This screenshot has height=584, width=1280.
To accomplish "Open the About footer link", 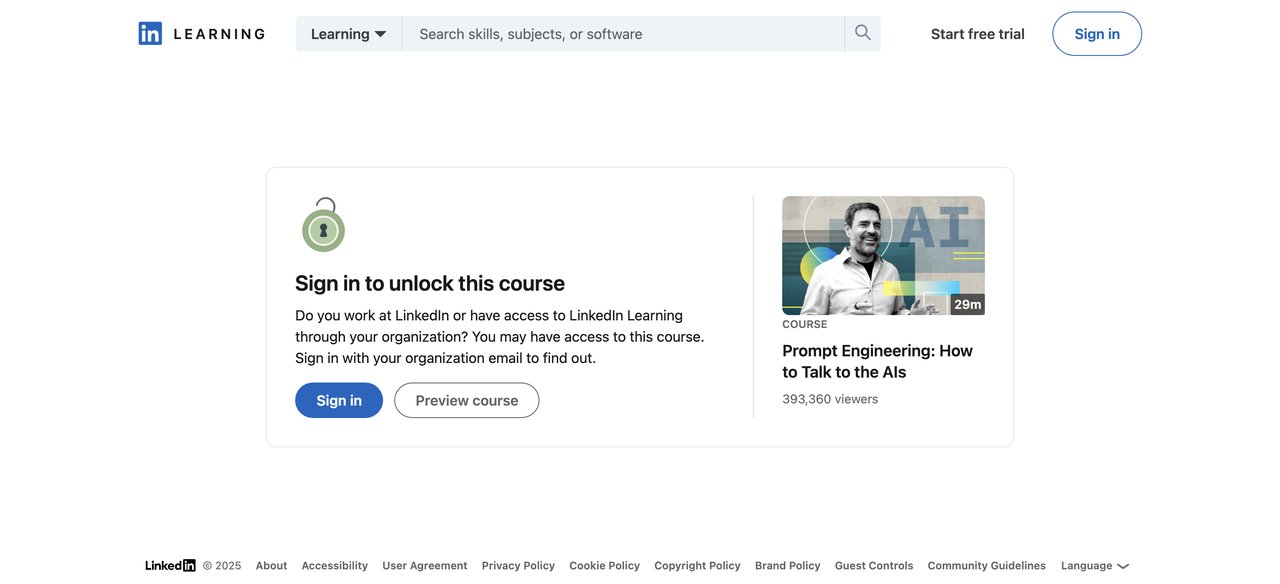I will click(271, 566).
